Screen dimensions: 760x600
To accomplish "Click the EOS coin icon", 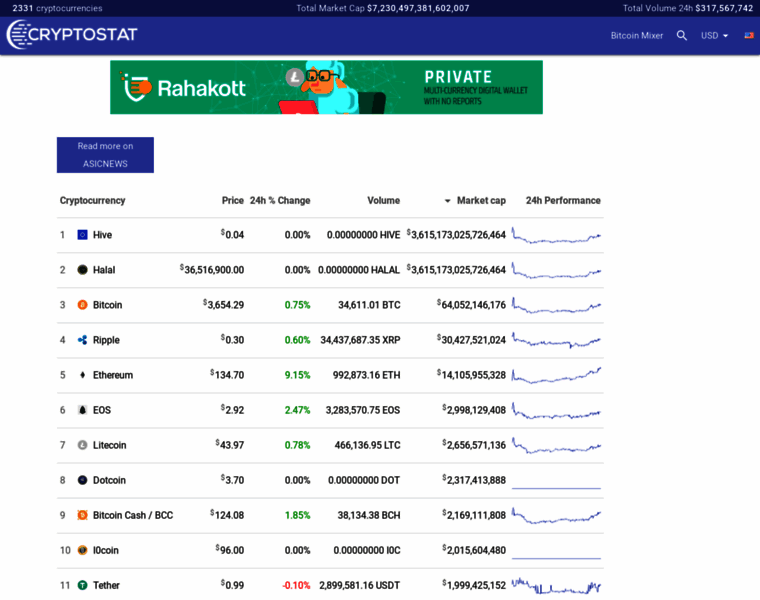I will pos(82,410).
